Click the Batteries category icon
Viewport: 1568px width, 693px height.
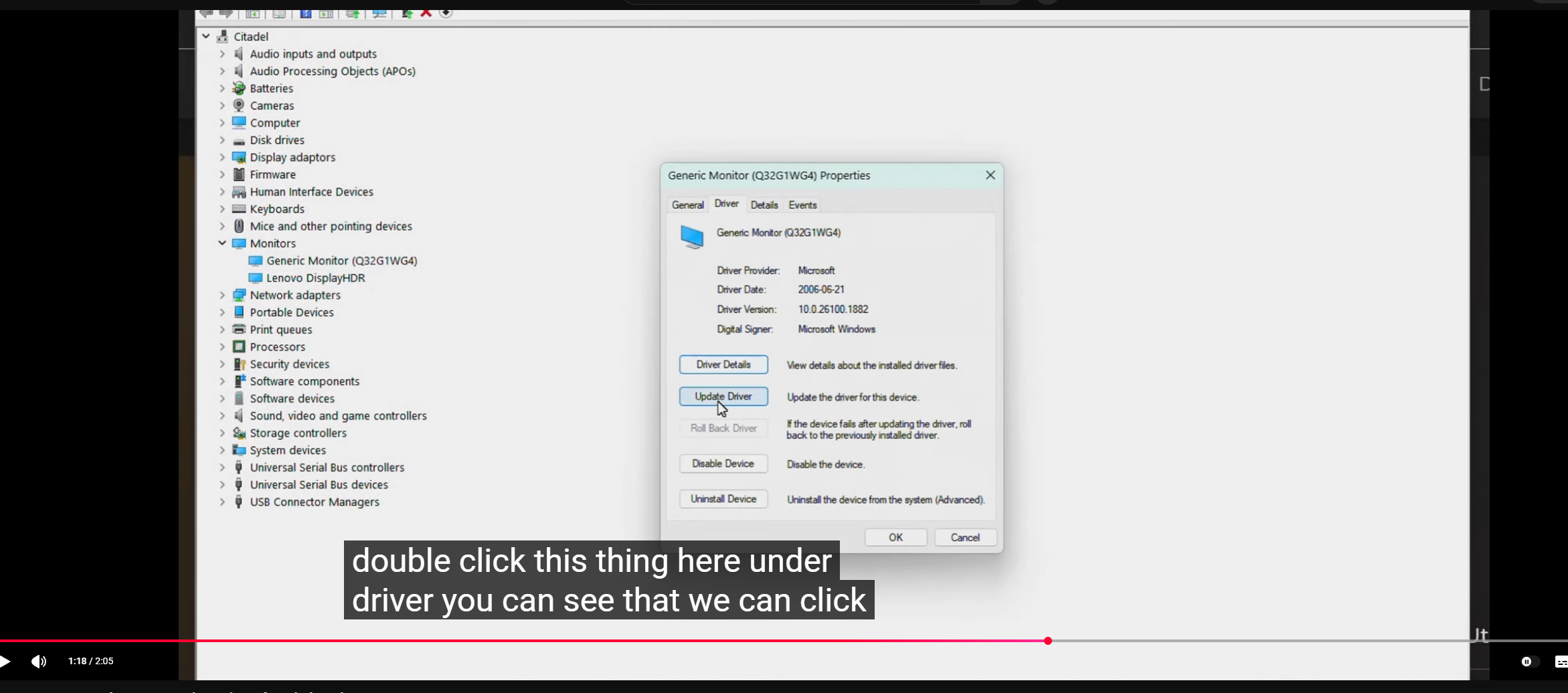(x=238, y=88)
